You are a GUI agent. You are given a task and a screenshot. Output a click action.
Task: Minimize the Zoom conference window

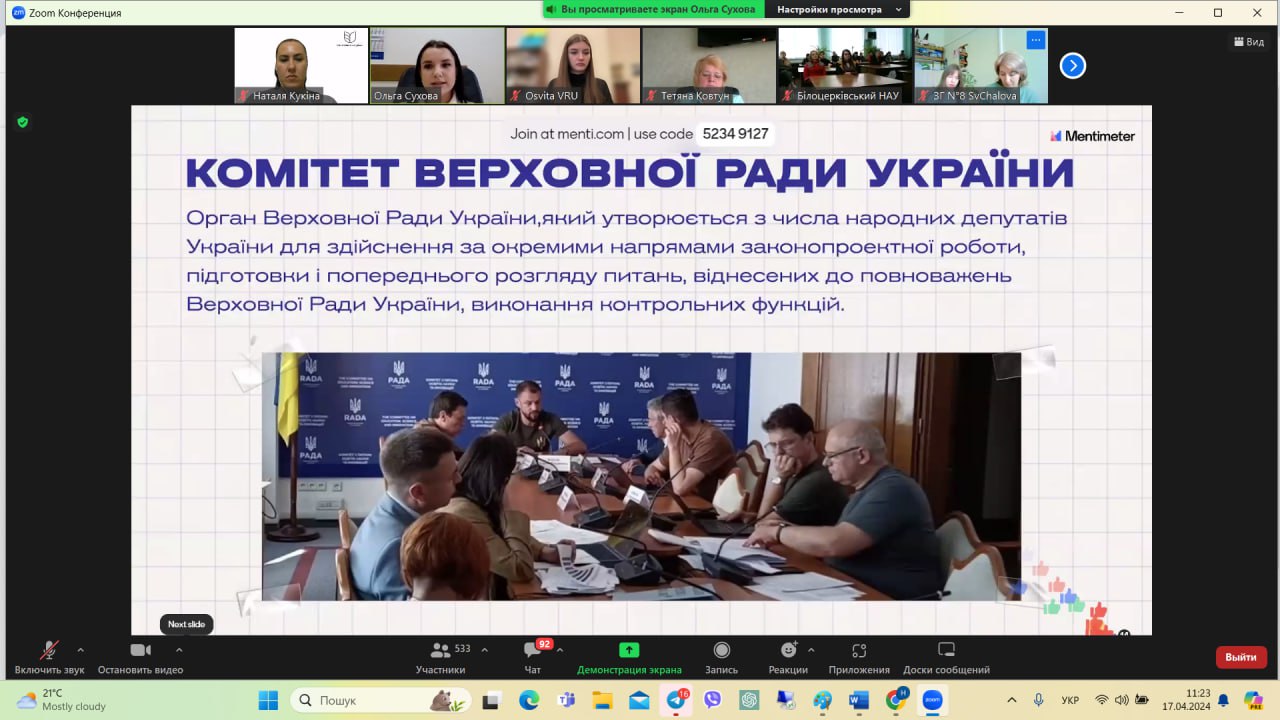1177,13
